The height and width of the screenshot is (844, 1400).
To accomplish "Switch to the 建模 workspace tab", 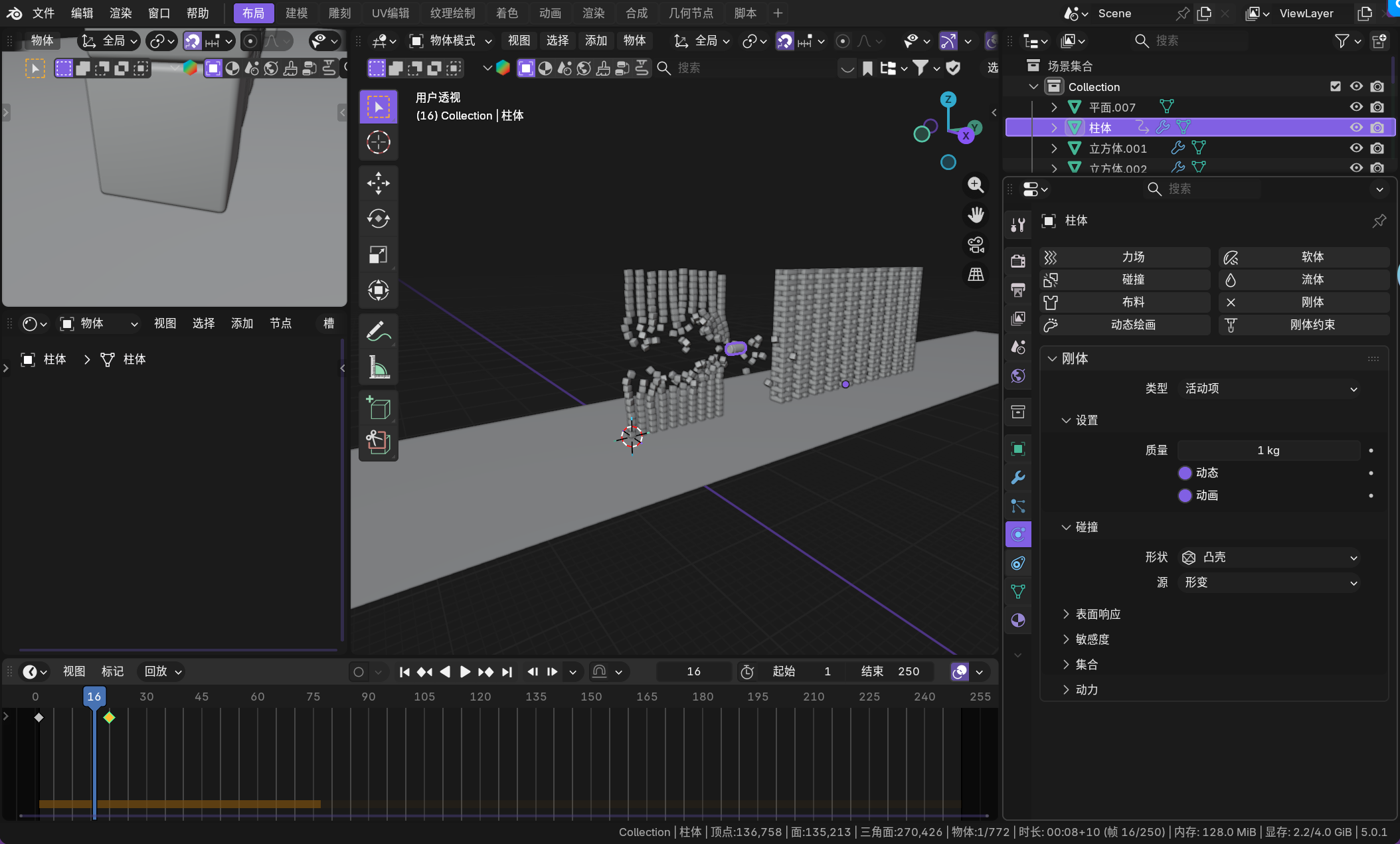I will (296, 13).
